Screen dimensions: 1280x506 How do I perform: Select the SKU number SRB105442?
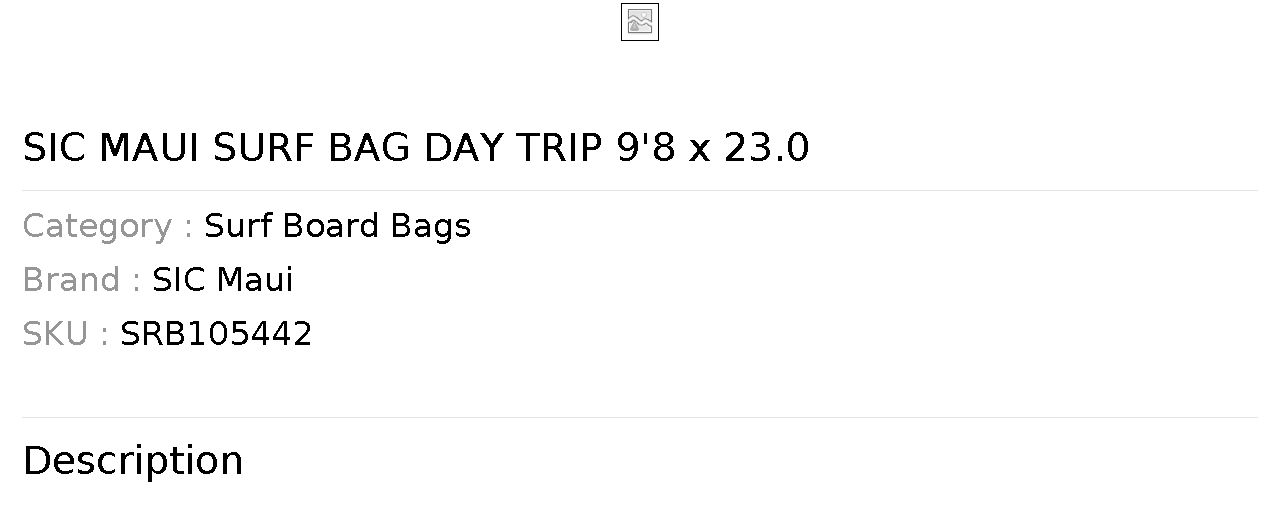(x=216, y=334)
